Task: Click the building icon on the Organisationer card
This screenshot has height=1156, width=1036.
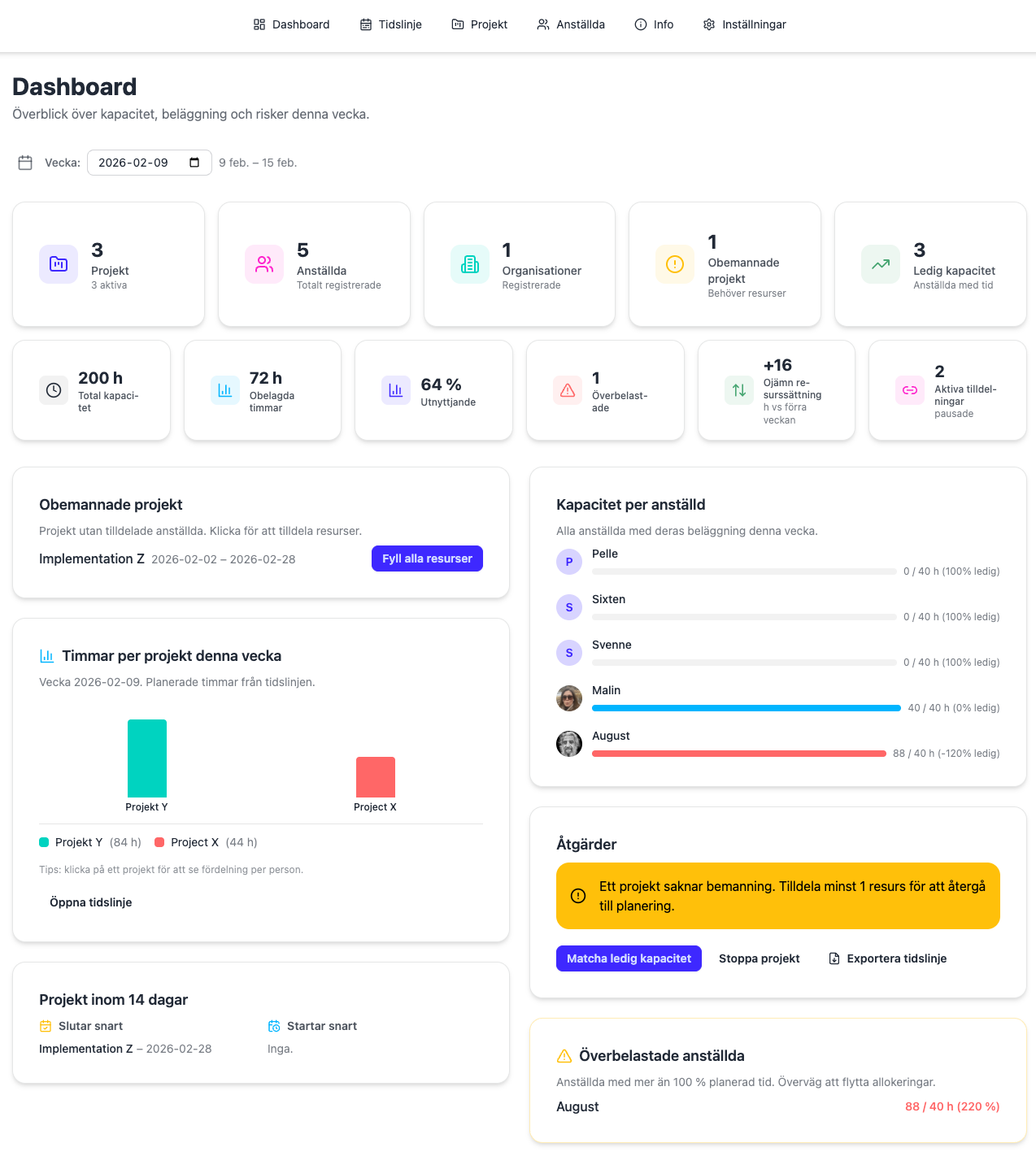Action: tap(470, 264)
